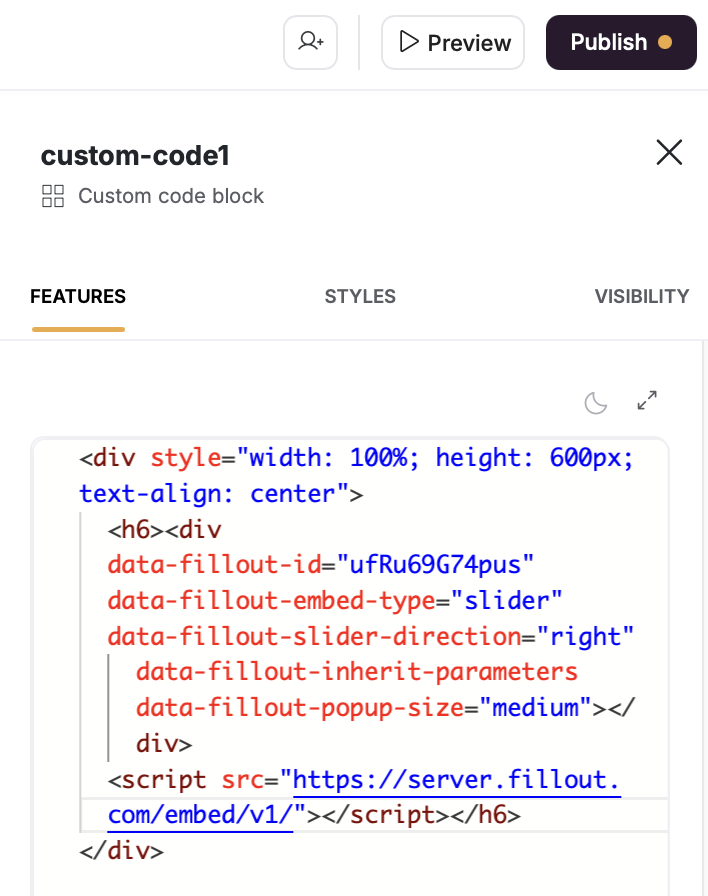Click the "medium" popup size value

(535, 707)
